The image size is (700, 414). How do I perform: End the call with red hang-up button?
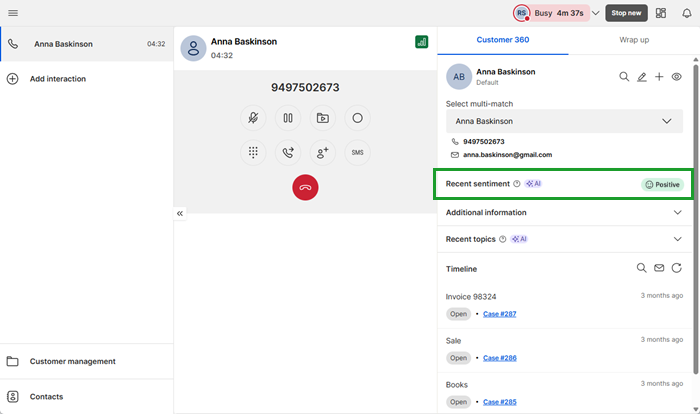pyautogui.click(x=305, y=187)
